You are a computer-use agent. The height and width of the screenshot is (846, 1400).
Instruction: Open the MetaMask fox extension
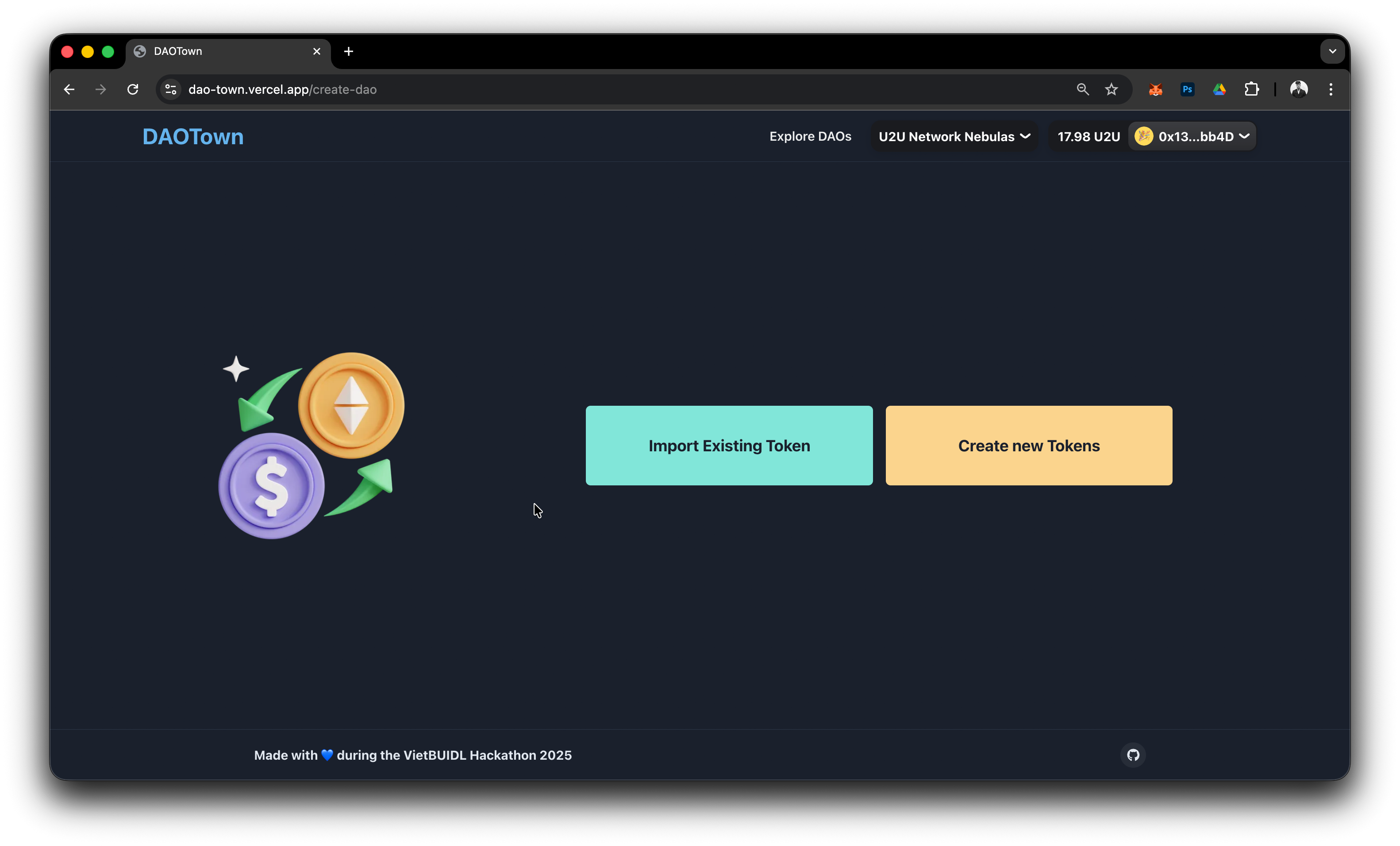[x=1155, y=89]
